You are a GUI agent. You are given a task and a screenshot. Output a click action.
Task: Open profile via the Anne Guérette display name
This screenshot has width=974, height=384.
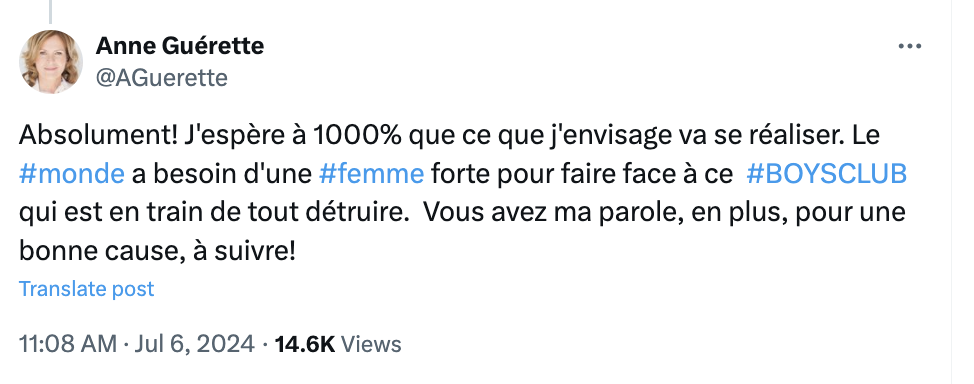point(180,45)
